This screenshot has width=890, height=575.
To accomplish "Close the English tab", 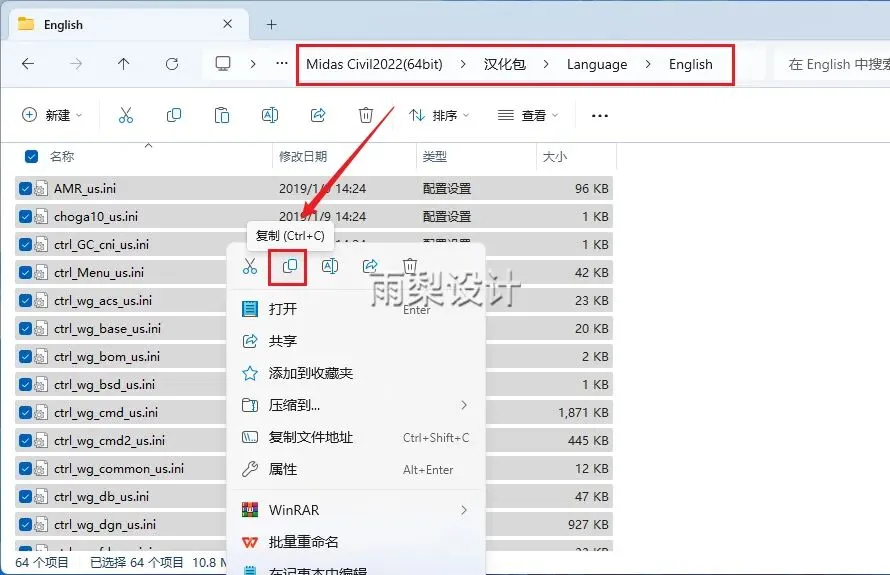I will [x=228, y=24].
